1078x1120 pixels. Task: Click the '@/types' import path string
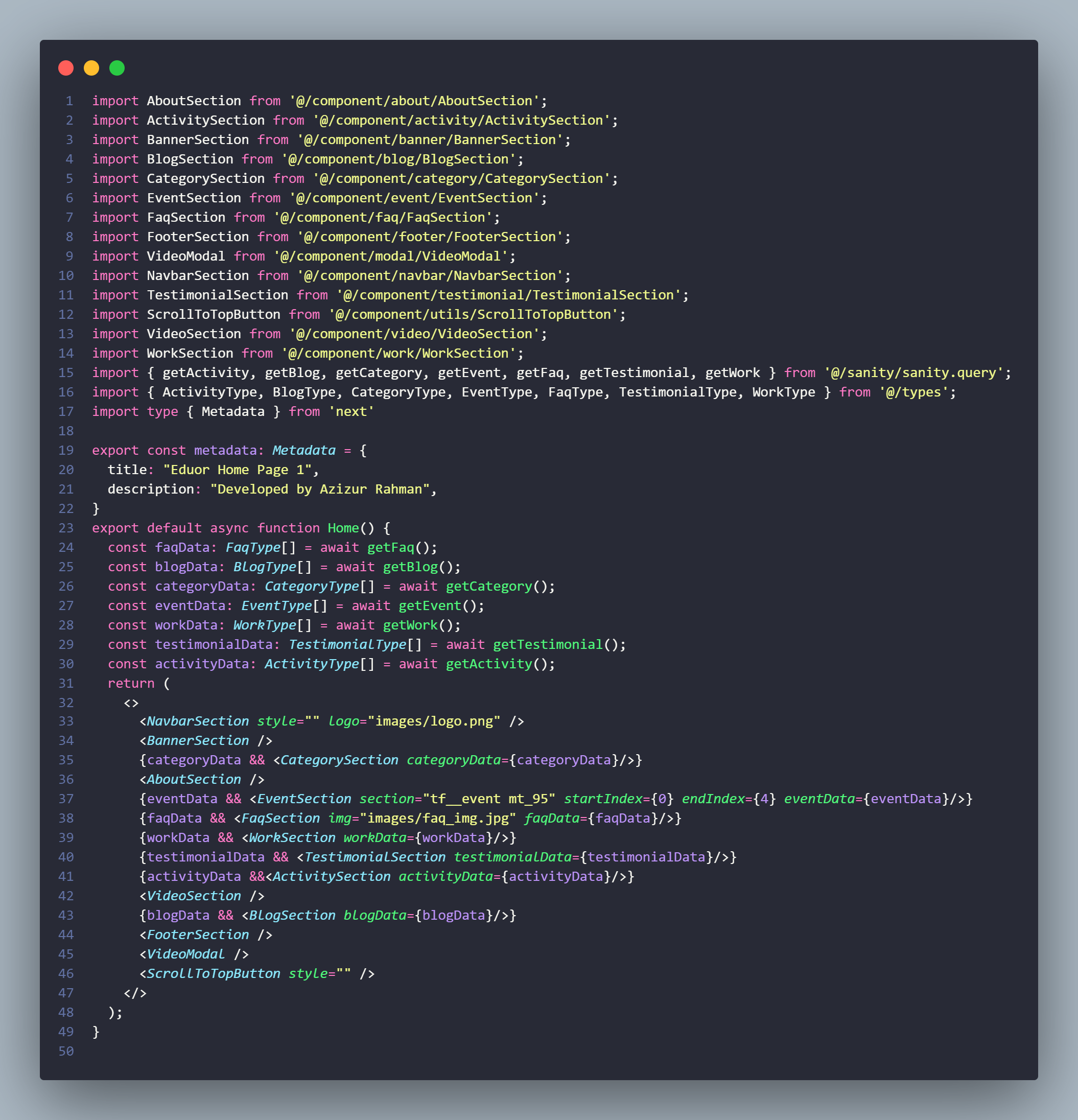pyautogui.click(x=913, y=392)
